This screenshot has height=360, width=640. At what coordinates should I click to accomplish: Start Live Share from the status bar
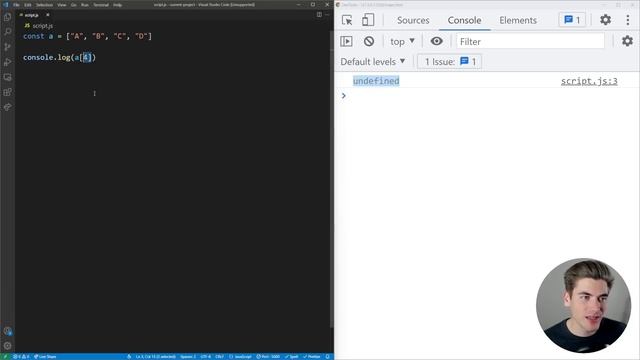point(45,357)
